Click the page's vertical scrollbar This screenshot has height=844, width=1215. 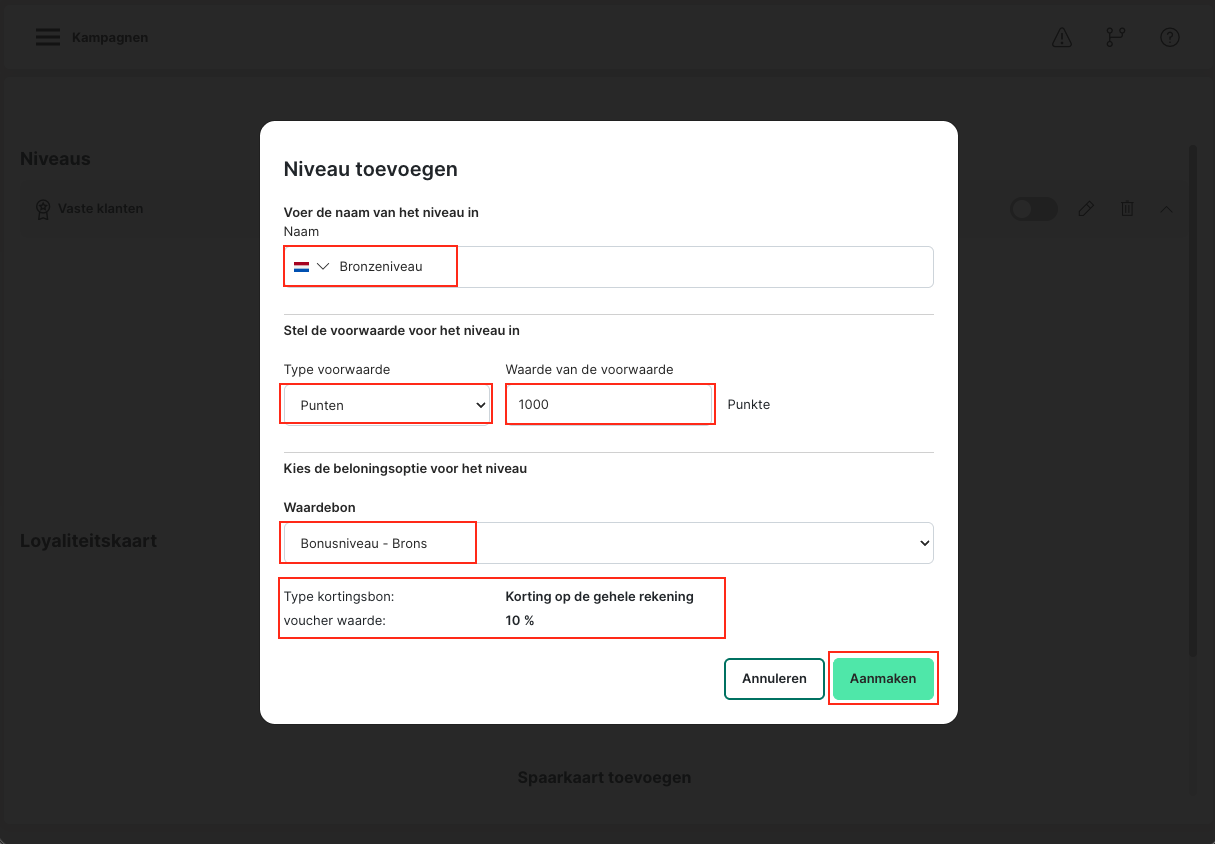point(1192,400)
